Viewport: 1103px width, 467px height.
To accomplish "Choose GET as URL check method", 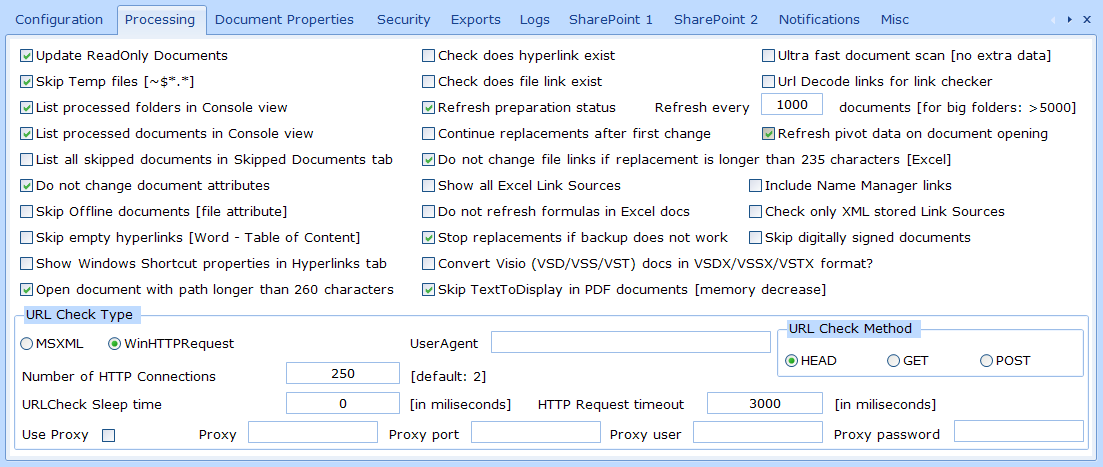I will (x=893, y=361).
